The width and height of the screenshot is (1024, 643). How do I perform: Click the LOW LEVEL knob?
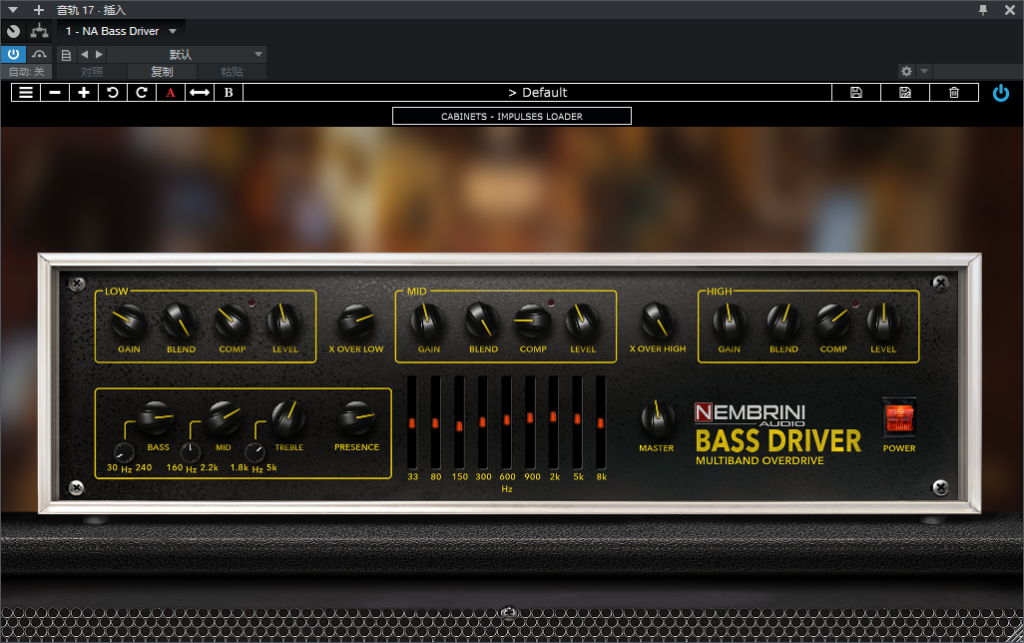[x=285, y=321]
